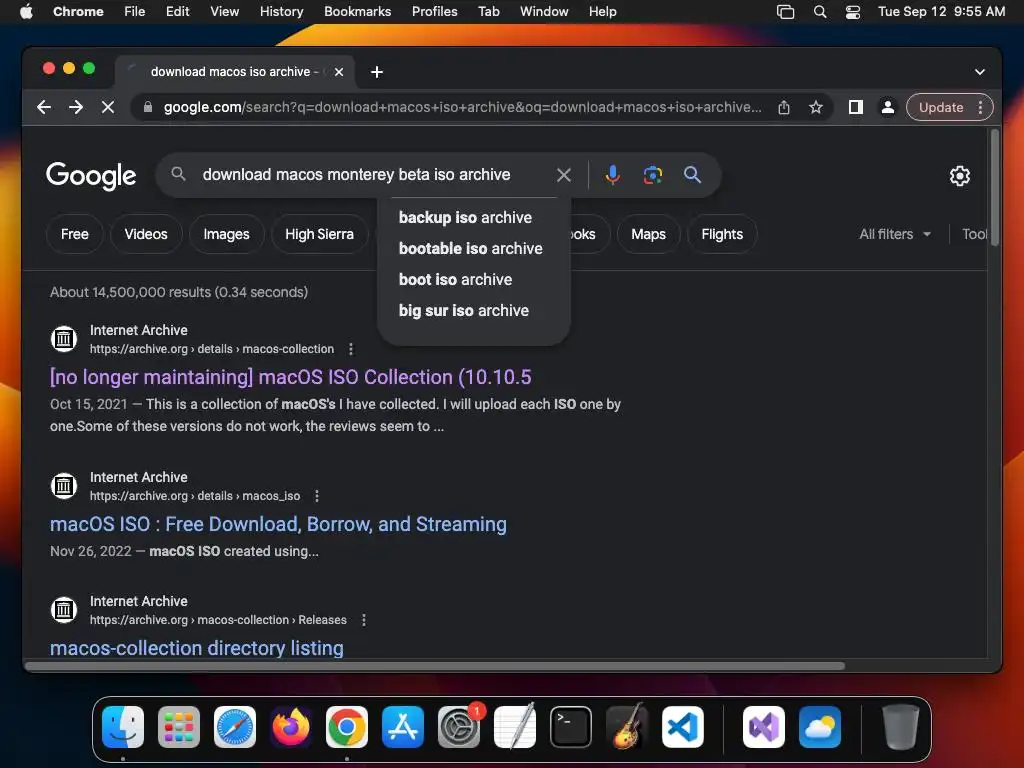Open Google quick settings gear
This screenshot has width=1024, height=768.
959,176
